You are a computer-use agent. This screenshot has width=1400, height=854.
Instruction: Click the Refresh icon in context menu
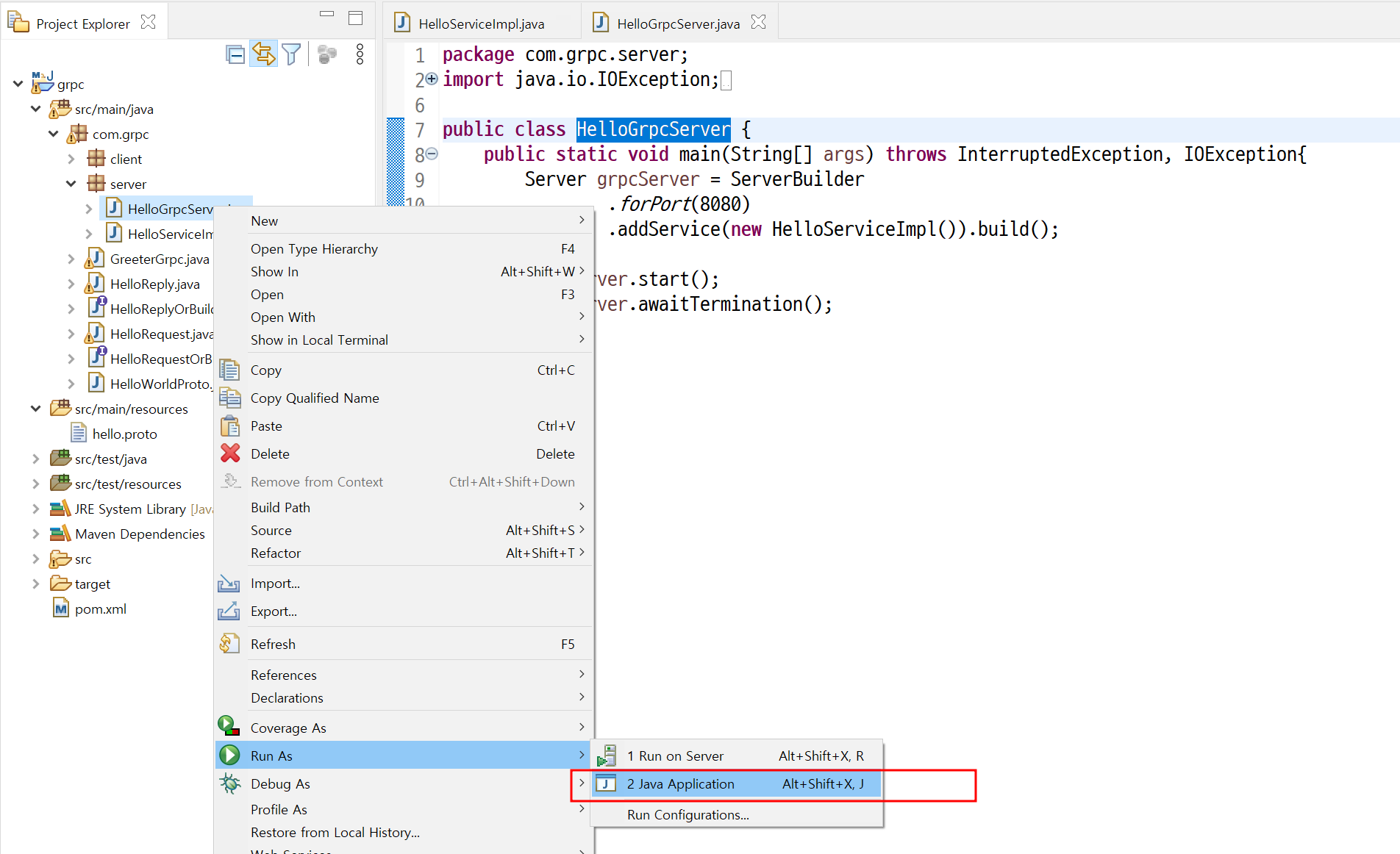229,644
